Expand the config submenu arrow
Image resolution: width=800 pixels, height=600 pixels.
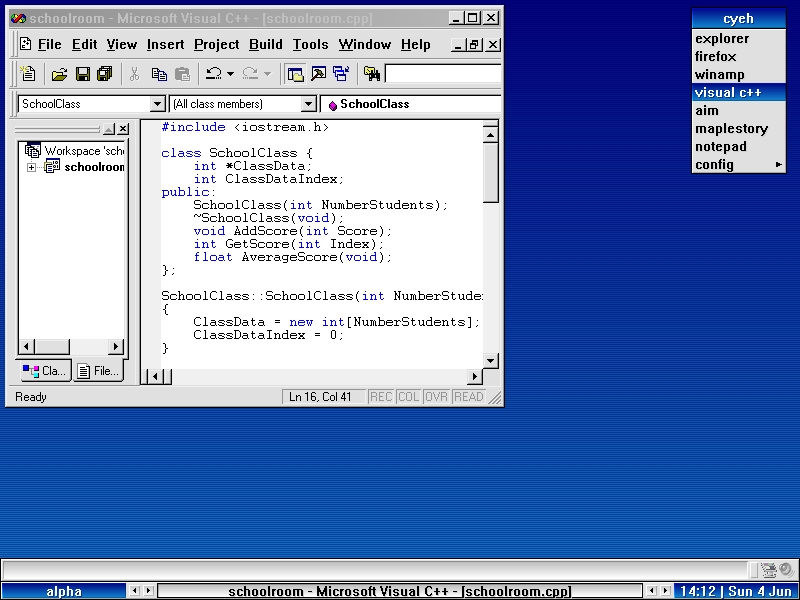[x=779, y=164]
